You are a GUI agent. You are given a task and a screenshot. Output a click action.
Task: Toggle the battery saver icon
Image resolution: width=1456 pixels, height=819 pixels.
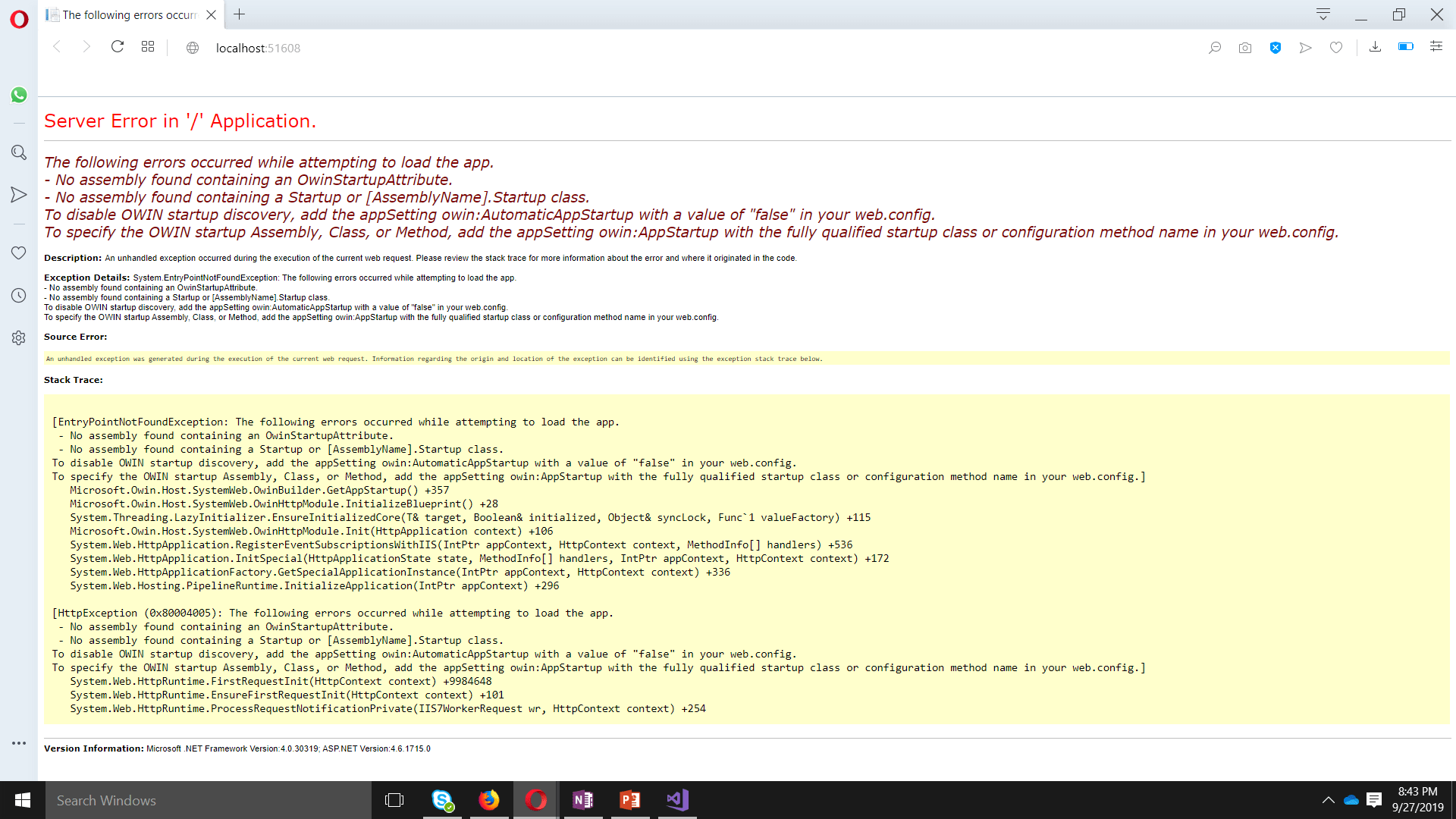1405,47
